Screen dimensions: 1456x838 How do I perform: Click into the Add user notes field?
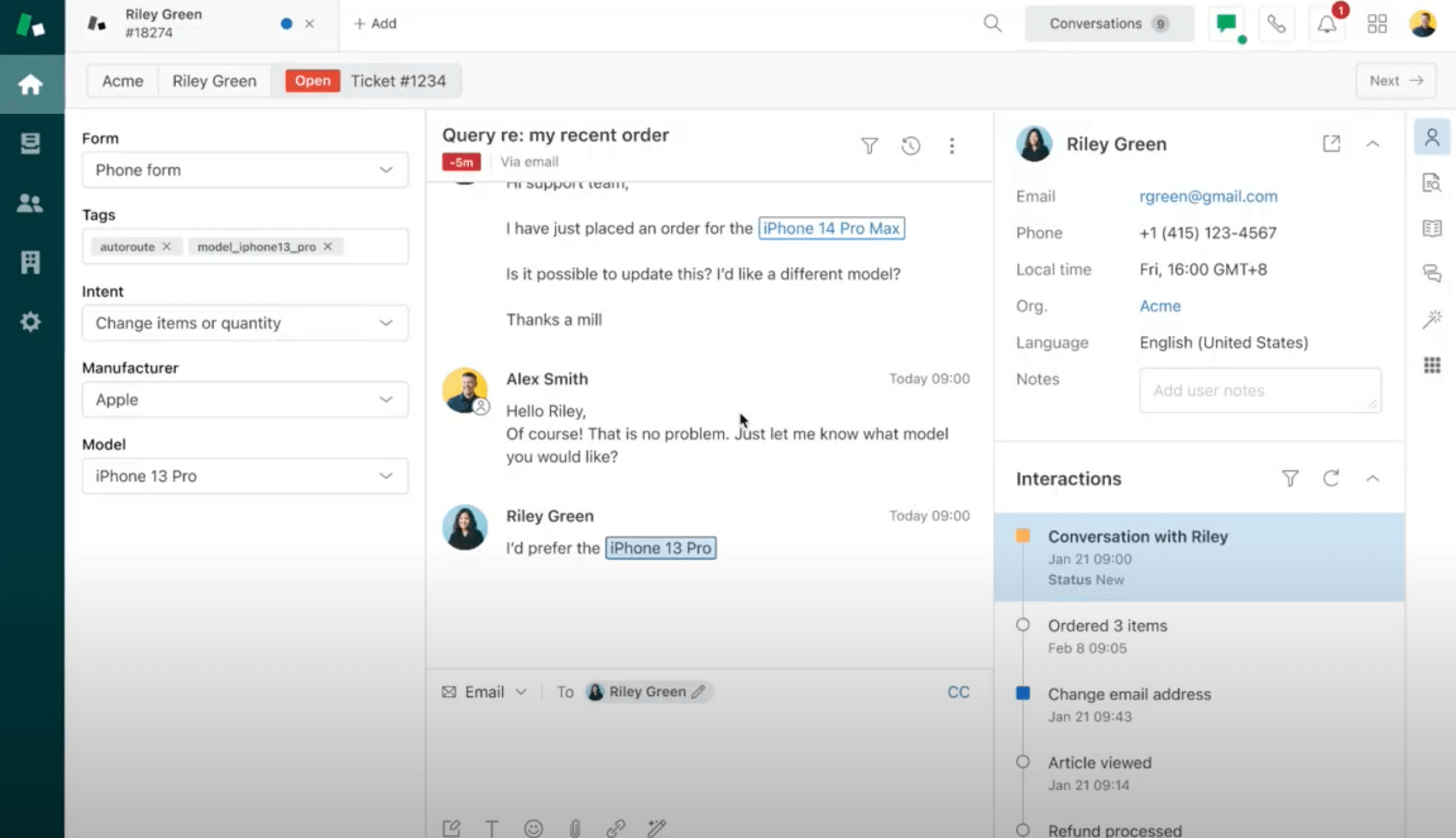[x=1259, y=390]
